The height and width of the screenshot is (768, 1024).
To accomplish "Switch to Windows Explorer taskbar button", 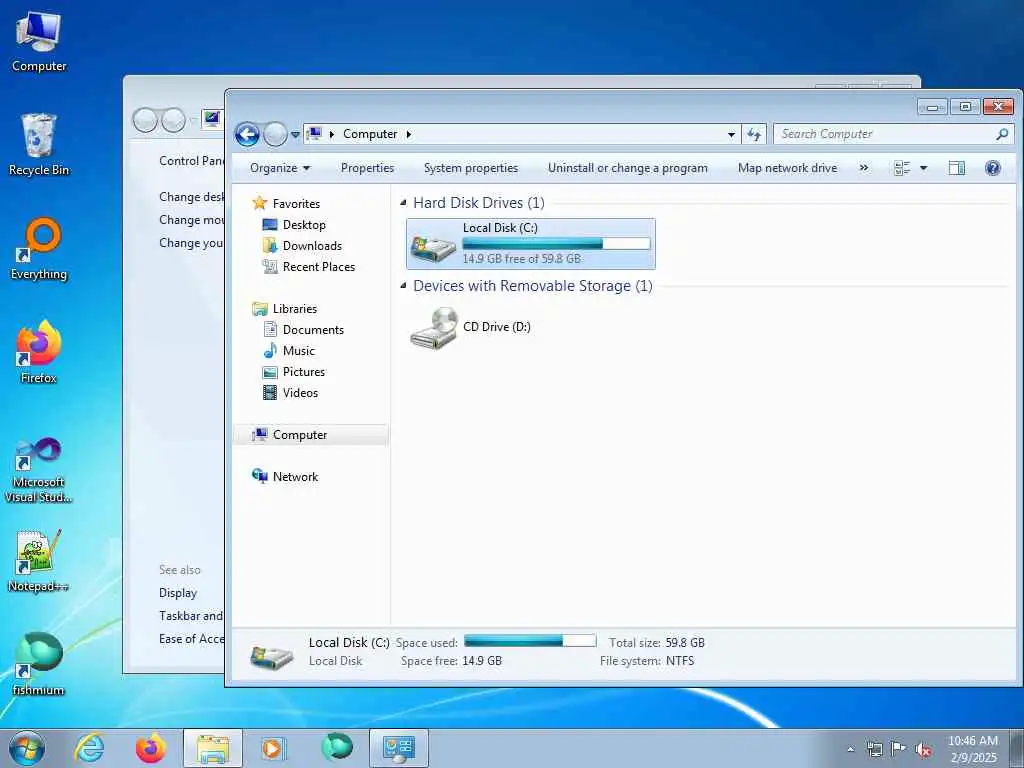I will pos(213,748).
